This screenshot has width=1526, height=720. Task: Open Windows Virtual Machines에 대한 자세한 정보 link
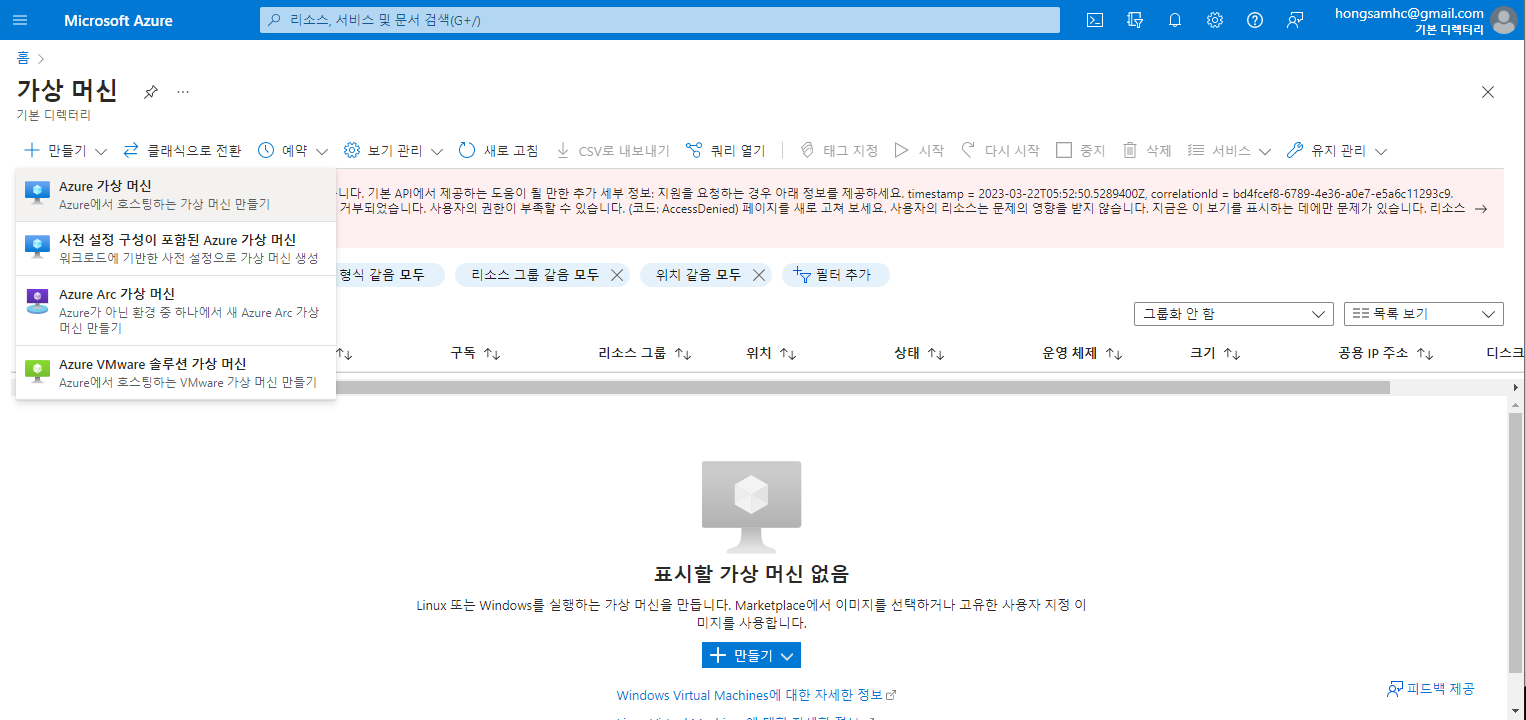pyautogui.click(x=756, y=695)
